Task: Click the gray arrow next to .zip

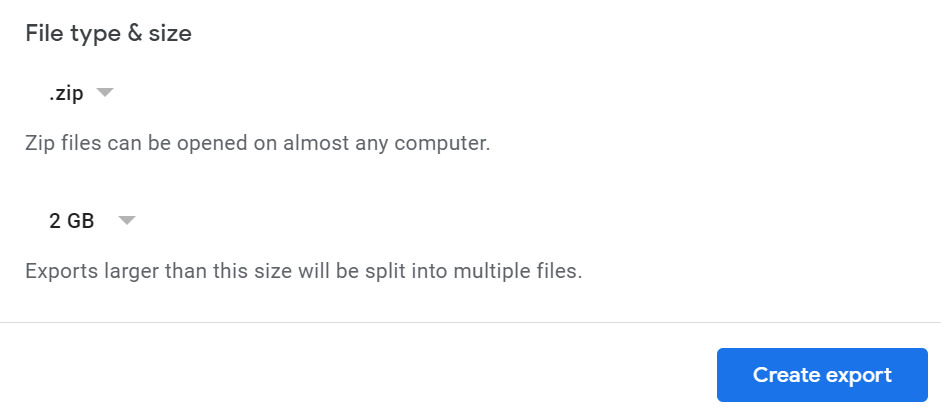Action: coord(105,94)
